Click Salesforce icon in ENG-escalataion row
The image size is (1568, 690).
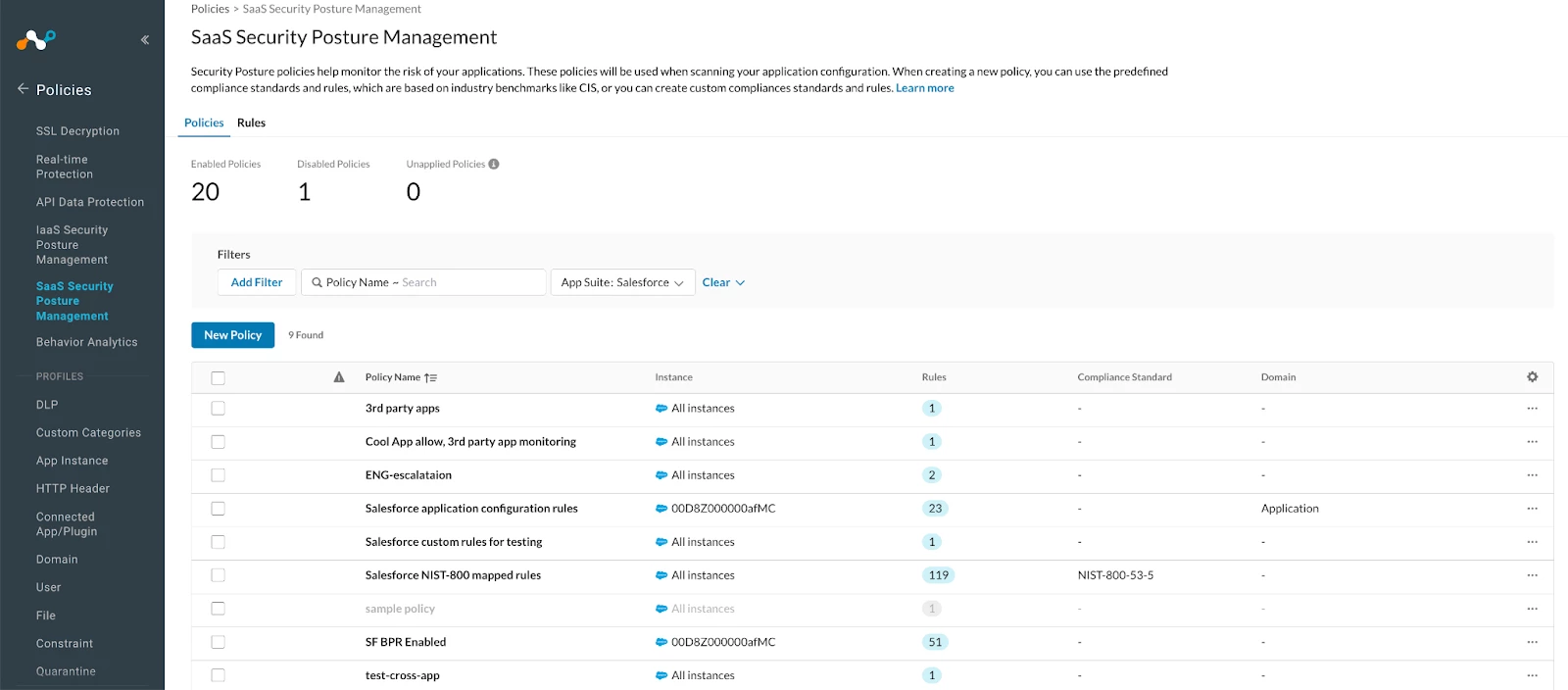661,475
